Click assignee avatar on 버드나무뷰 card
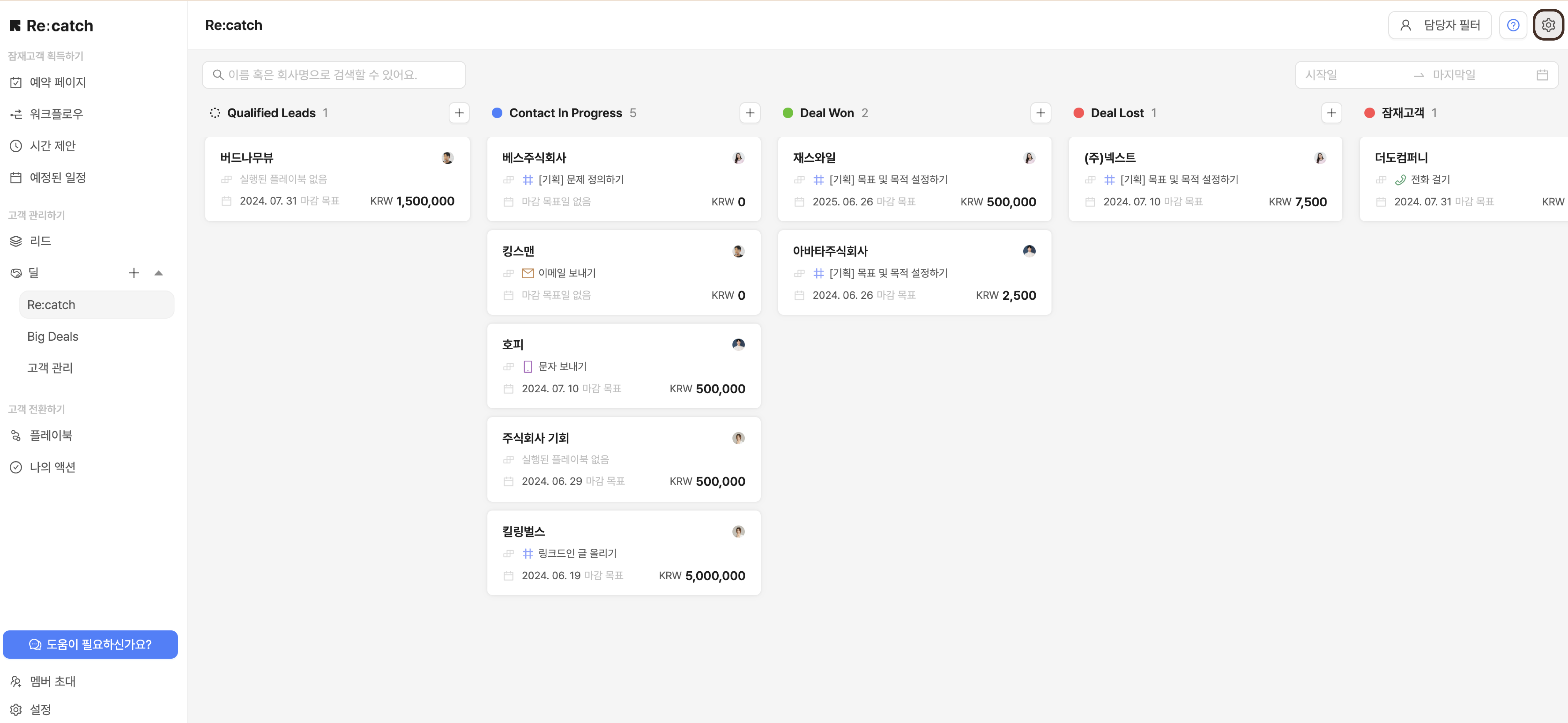 (447, 158)
